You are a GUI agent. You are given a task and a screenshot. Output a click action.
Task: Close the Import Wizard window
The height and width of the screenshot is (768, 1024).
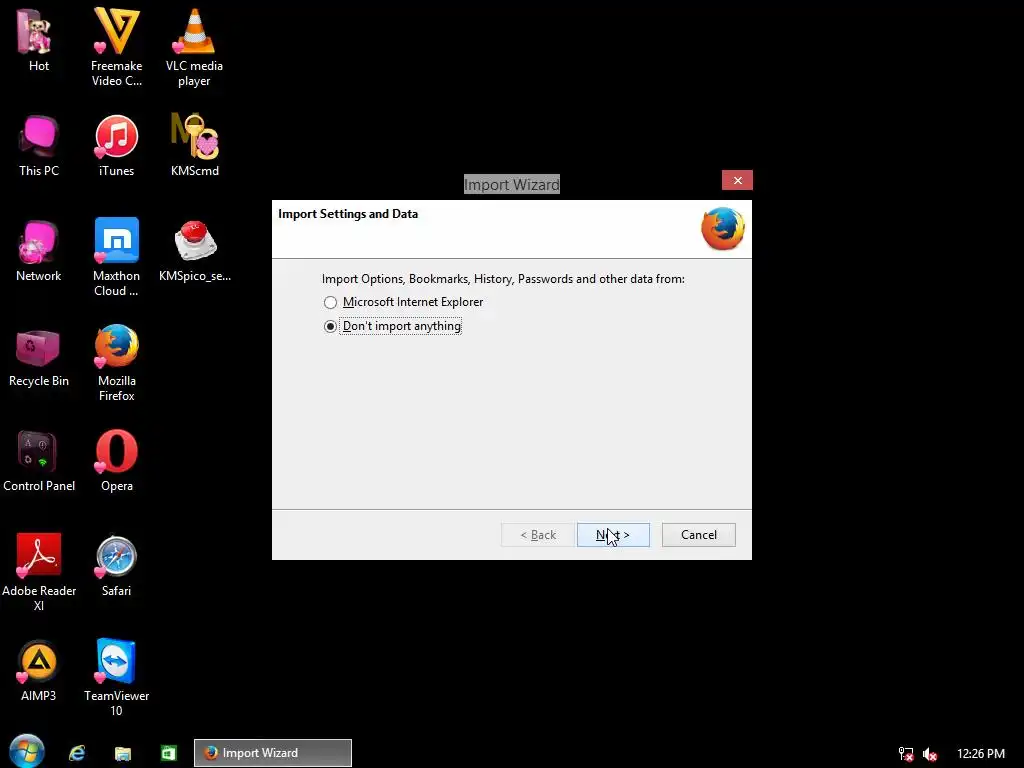point(737,180)
